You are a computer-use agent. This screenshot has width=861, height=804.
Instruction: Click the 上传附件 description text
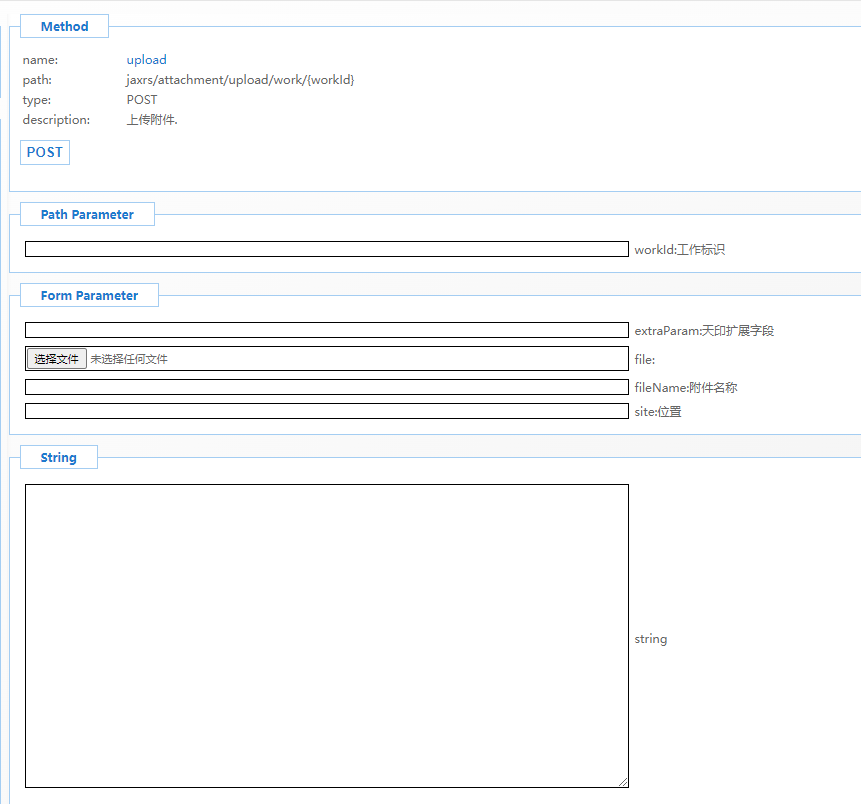pos(152,120)
